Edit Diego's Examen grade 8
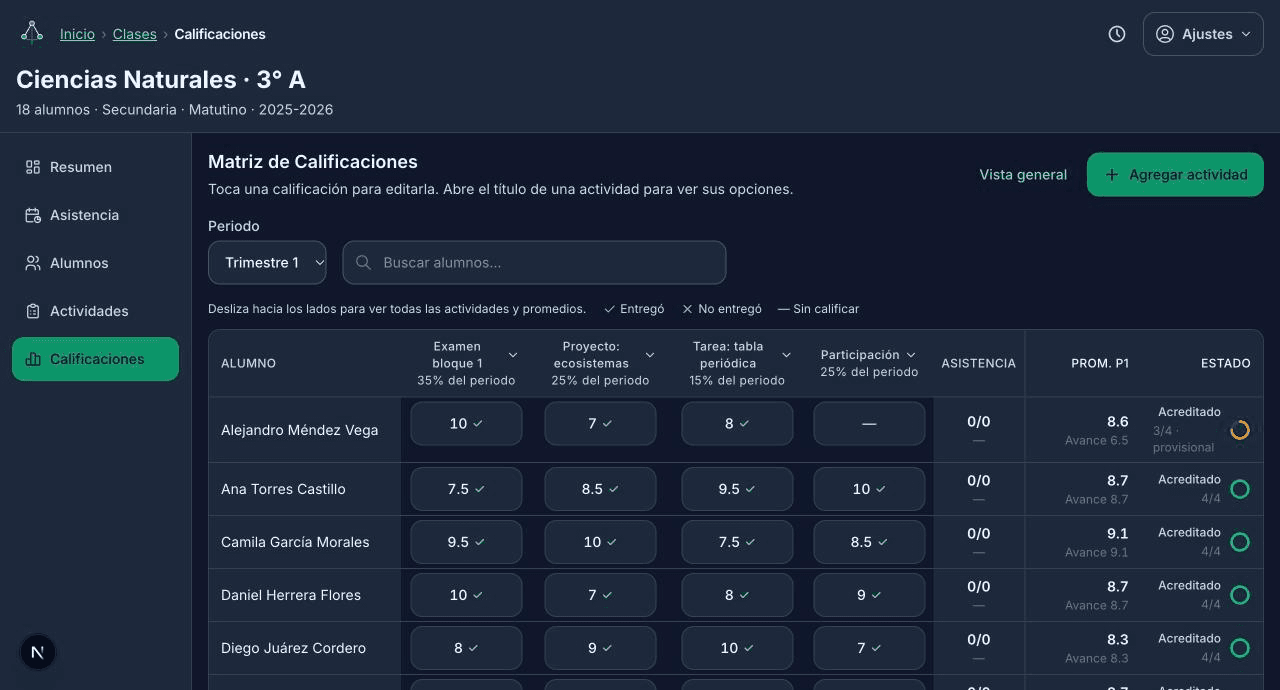The image size is (1280, 690). point(466,648)
